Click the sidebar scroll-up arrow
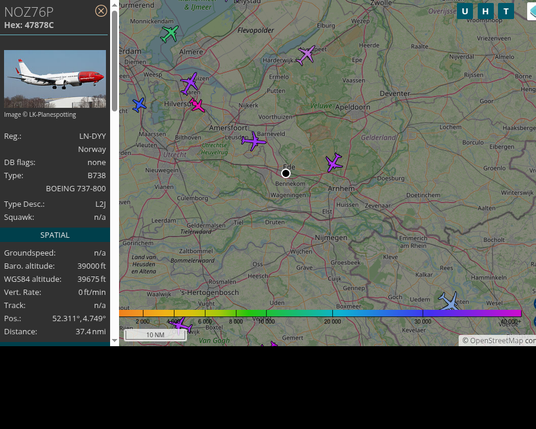536x429 pixels. (x=115, y=5)
